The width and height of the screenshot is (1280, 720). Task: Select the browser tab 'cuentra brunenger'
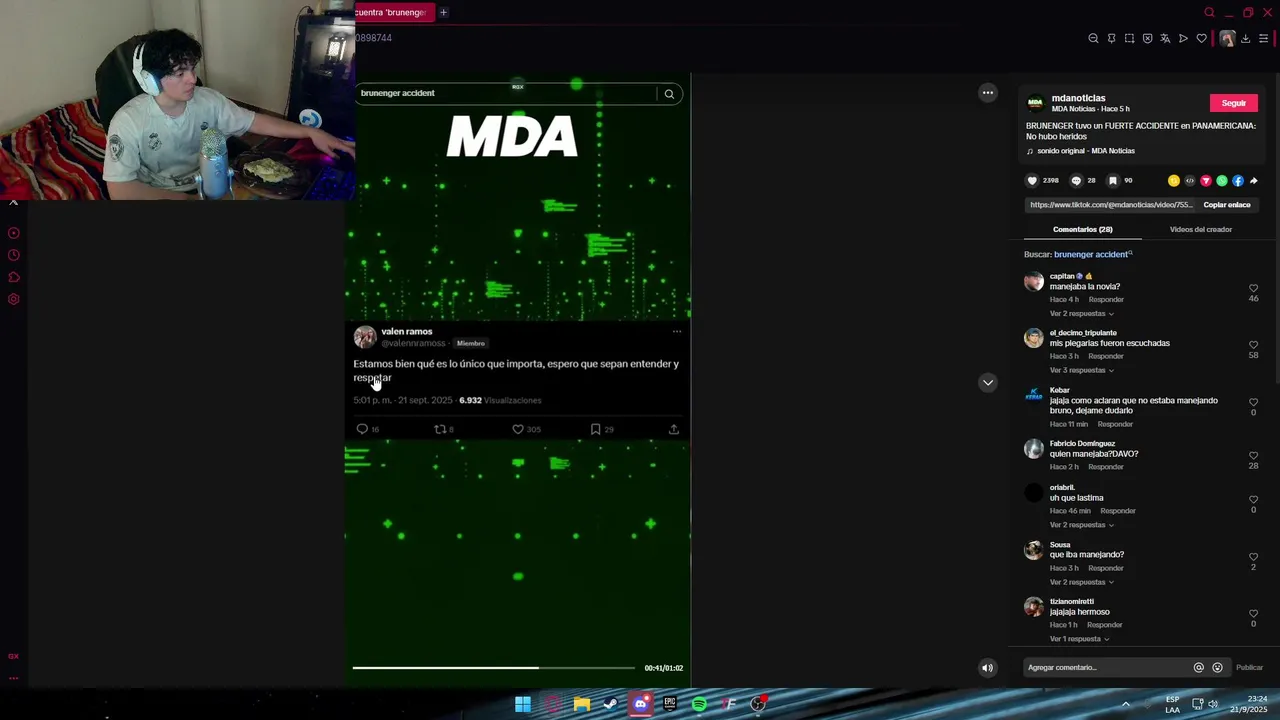pos(393,12)
